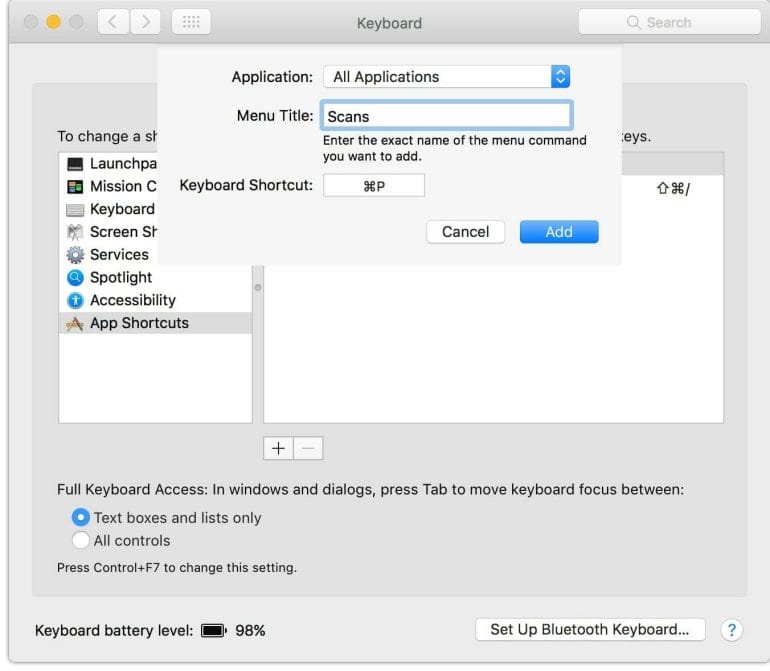
Task: Click the Search field in title bar
Action: click(x=669, y=22)
